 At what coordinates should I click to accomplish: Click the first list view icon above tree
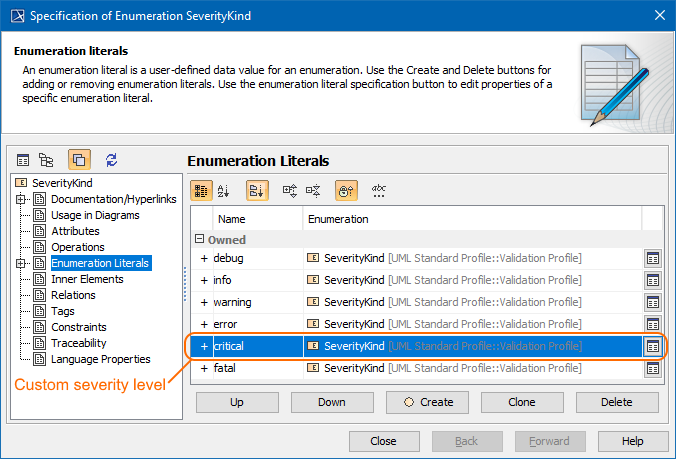(x=23, y=160)
